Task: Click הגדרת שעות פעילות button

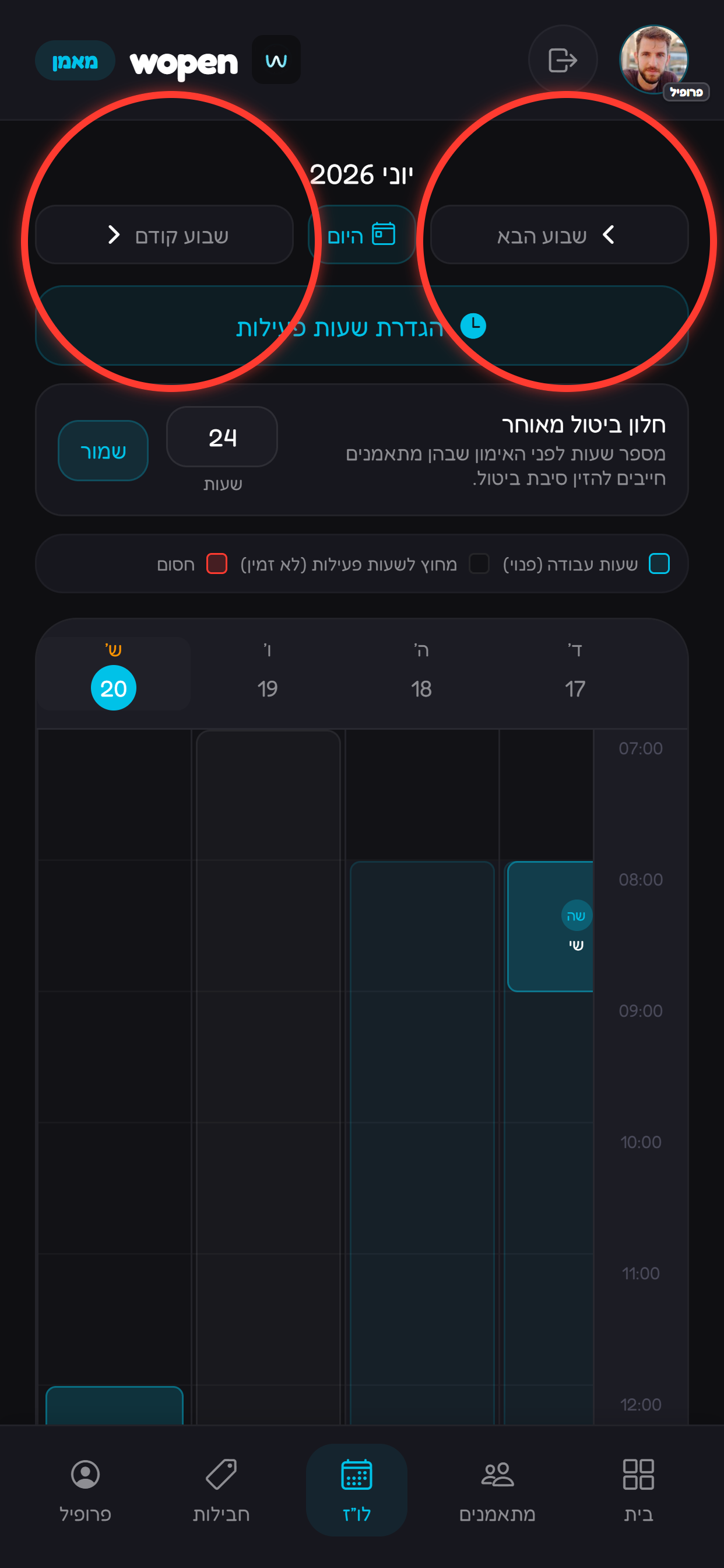Action: [x=362, y=326]
